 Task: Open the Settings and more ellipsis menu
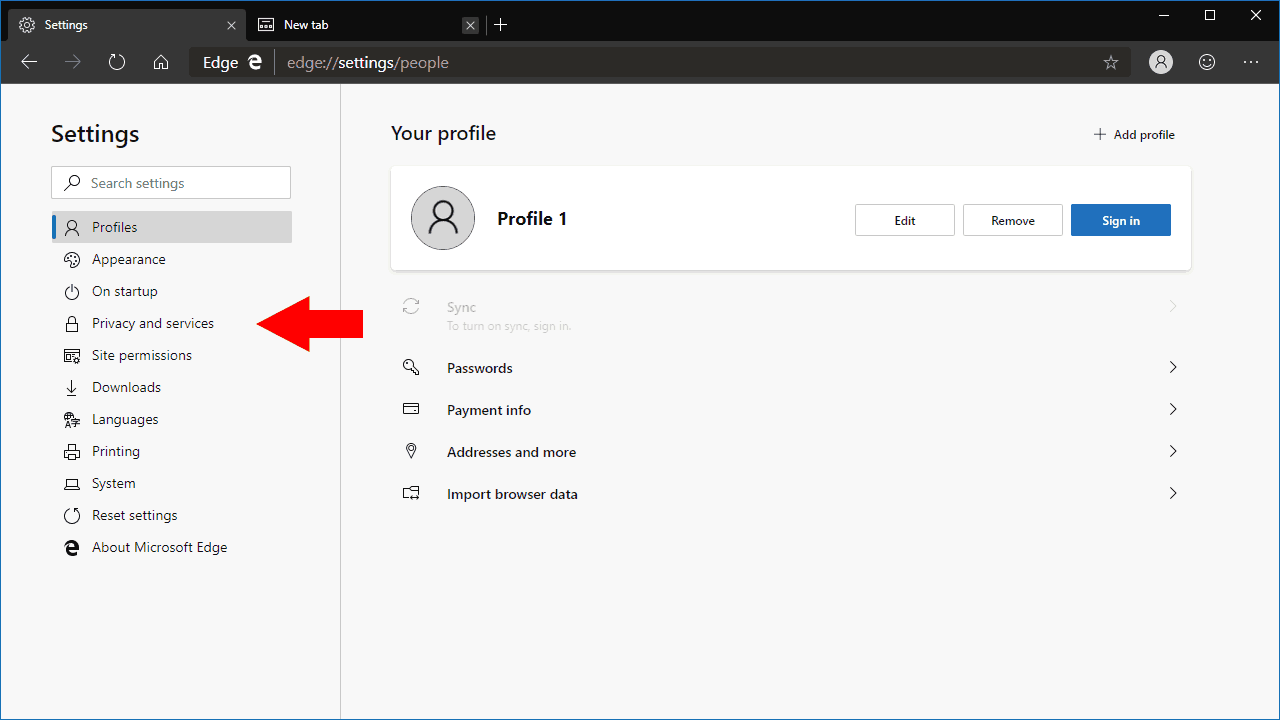pyautogui.click(x=1251, y=62)
